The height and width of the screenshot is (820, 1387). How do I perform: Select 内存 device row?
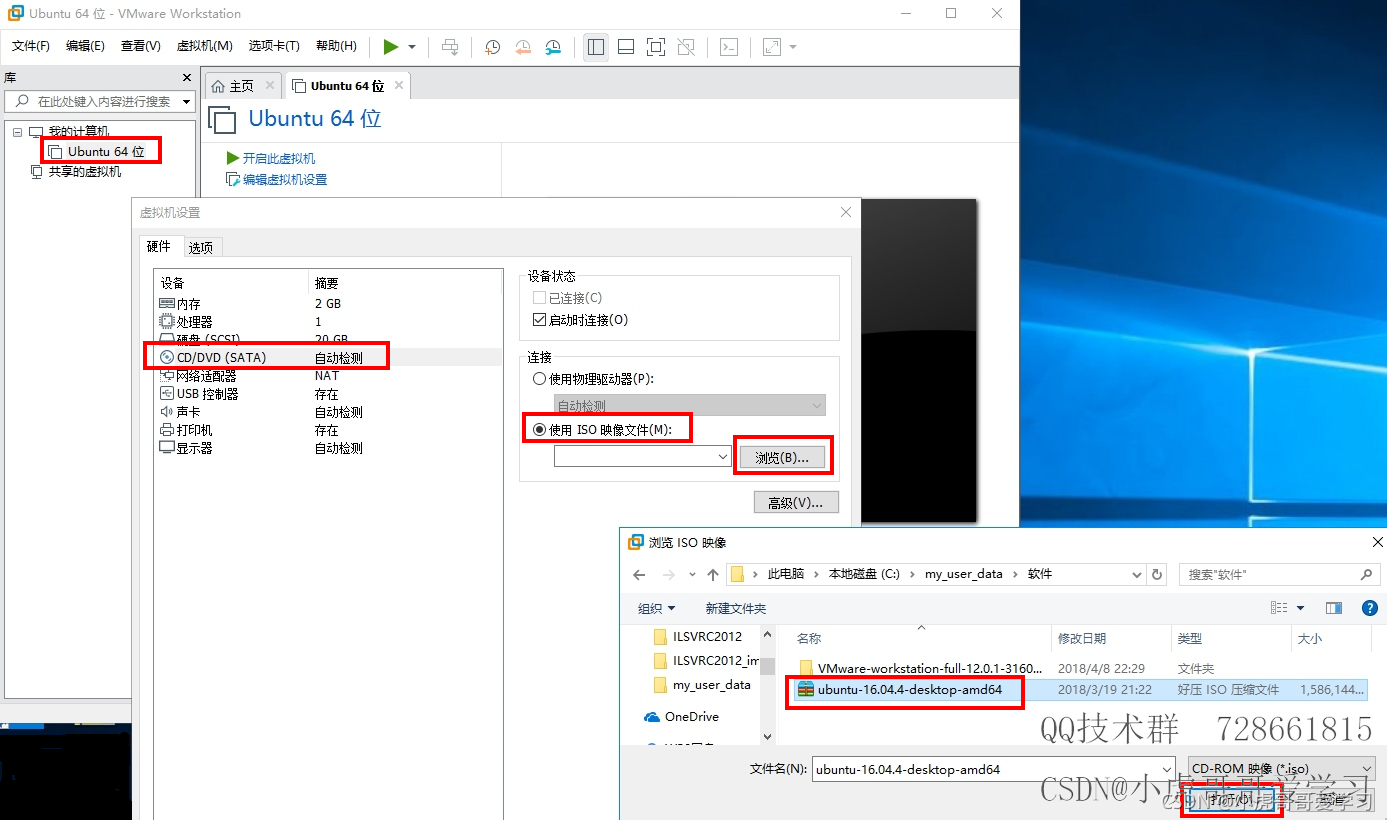pyautogui.click(x=330, y=303)
